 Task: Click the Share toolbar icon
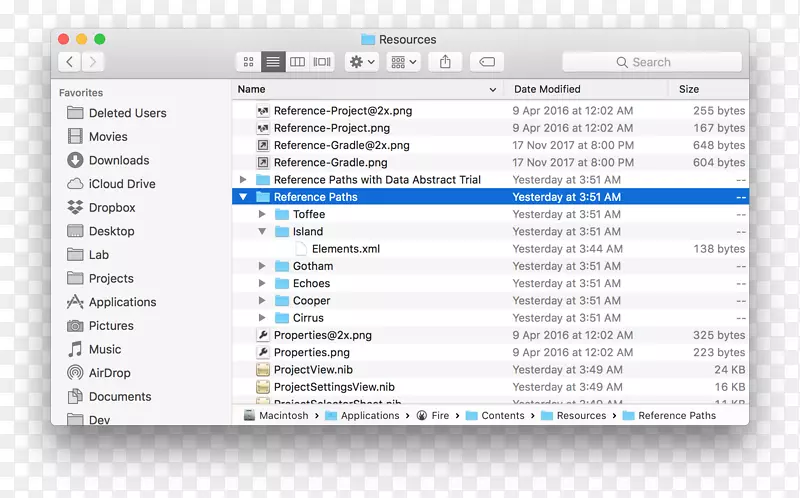[x=445, y=62]
